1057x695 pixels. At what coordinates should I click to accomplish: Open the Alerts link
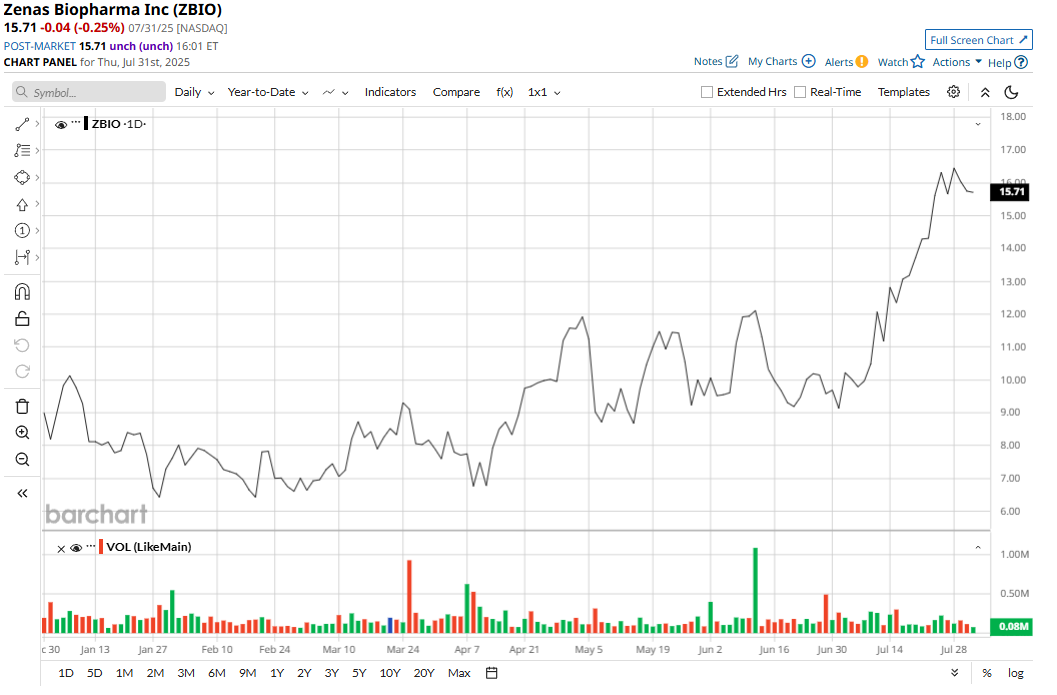pos(839,62)
